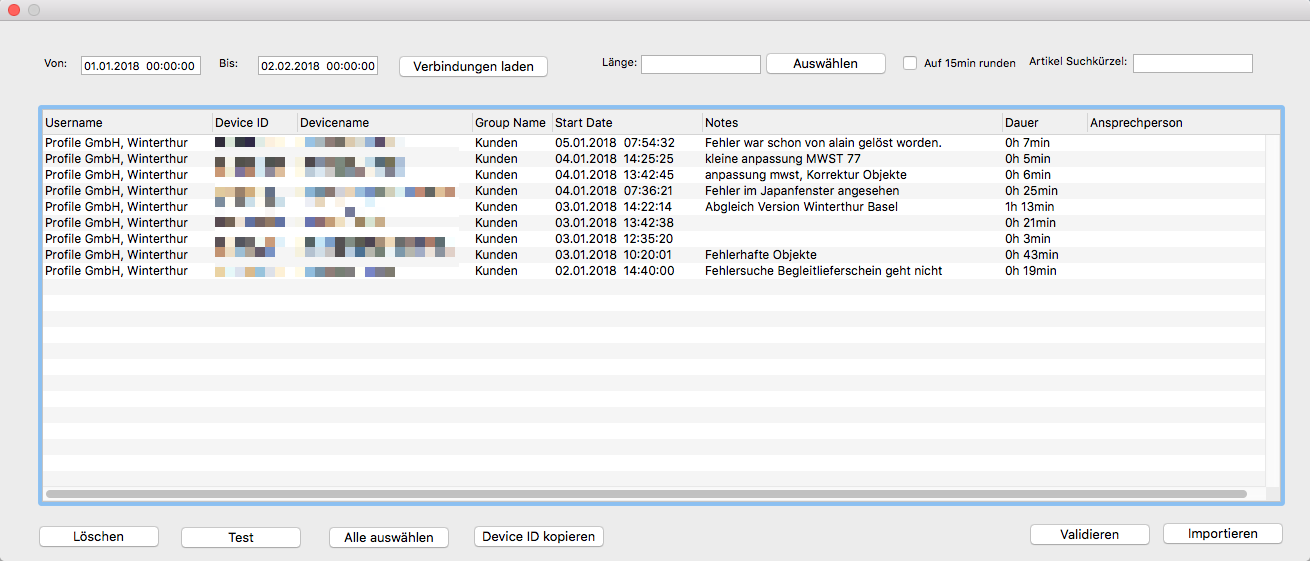Click the Test button
Screen dimensions: 1310x561
click(240, 537)
